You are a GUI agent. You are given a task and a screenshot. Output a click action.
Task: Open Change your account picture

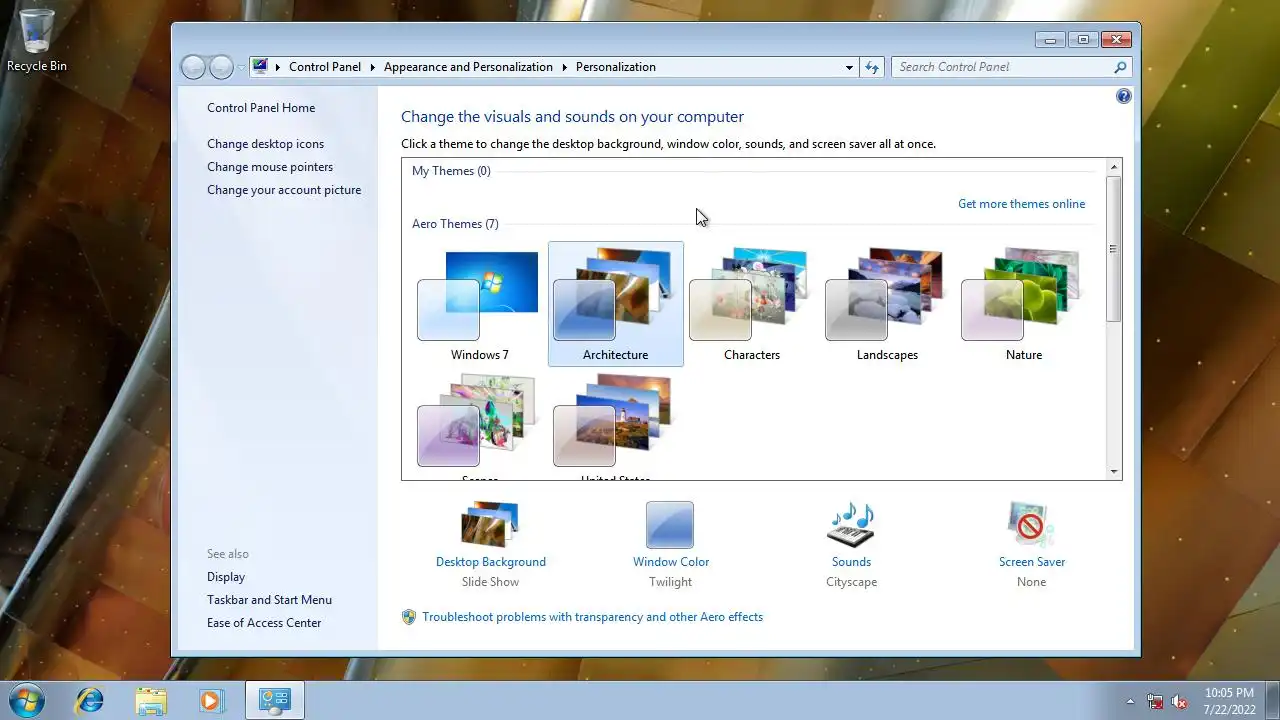click(x=284, y=190)
